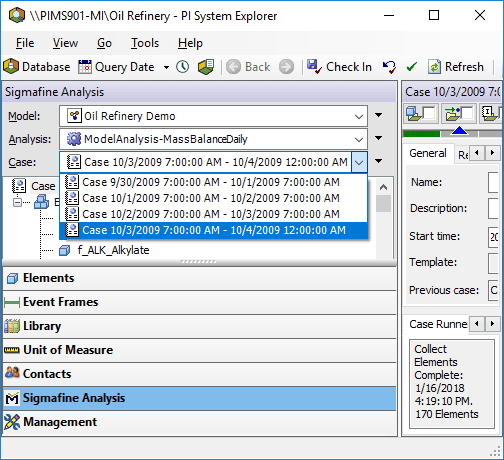Open the Query Date calendar
This screenshot has width=504, height=460.
coord(117,67)
